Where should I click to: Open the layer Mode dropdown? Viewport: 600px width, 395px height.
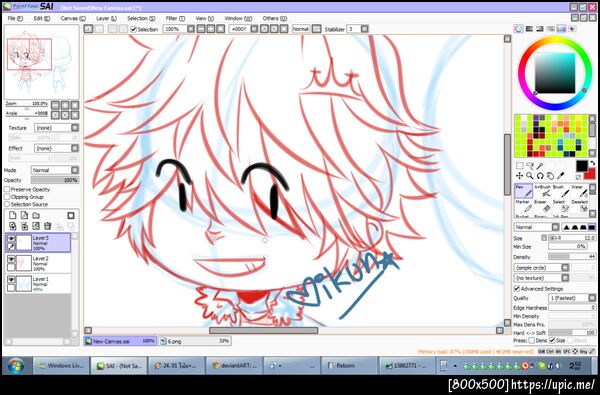[55, 170]
